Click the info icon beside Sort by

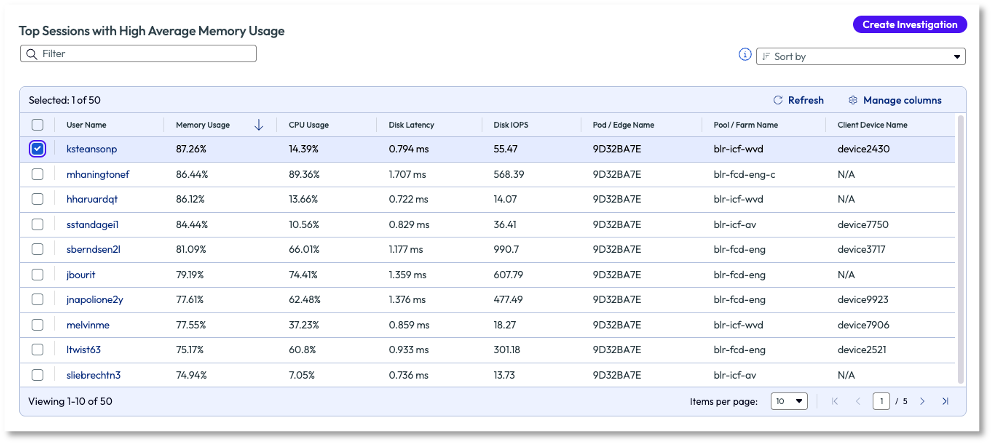(x=744, y=55)
